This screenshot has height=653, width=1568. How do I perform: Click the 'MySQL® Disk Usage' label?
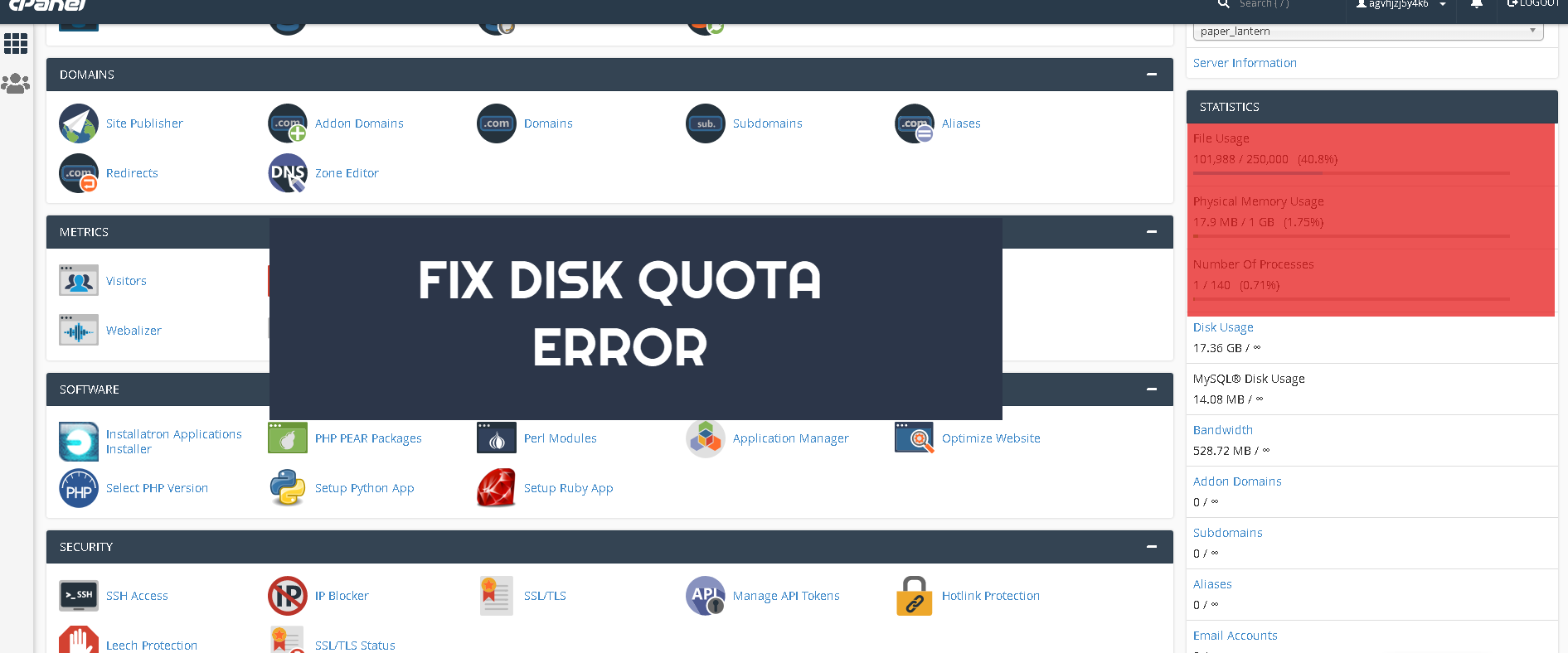point(1249,379)
